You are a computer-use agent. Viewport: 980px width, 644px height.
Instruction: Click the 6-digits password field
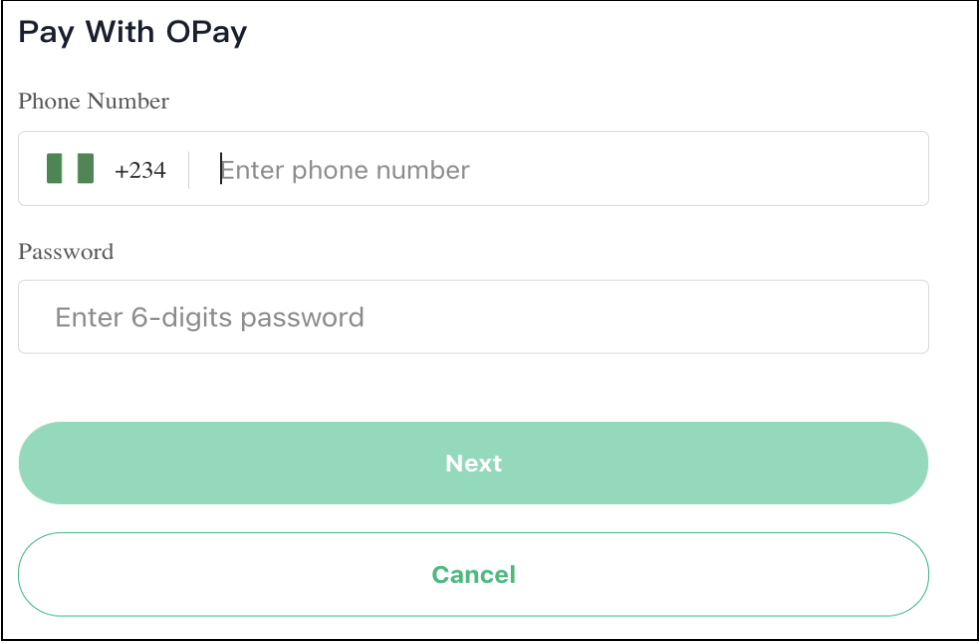[x=473, y=316]
